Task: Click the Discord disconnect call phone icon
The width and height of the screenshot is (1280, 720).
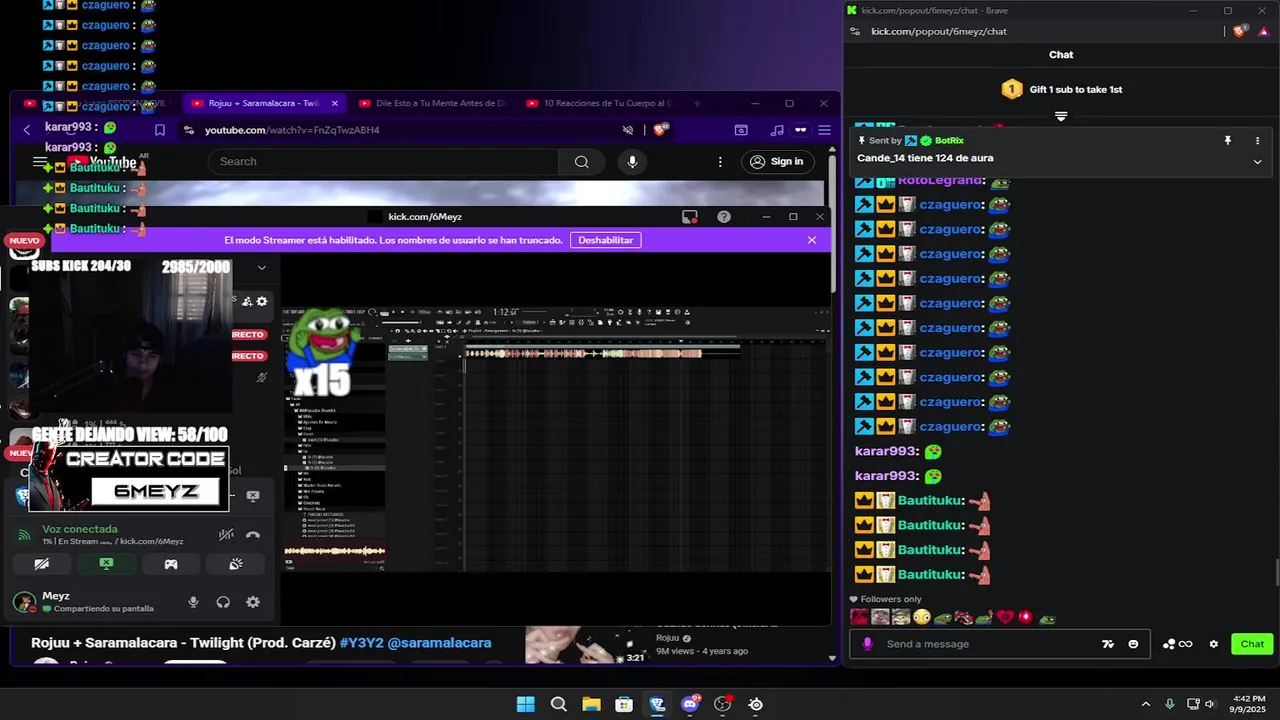Action: [253, 535]
